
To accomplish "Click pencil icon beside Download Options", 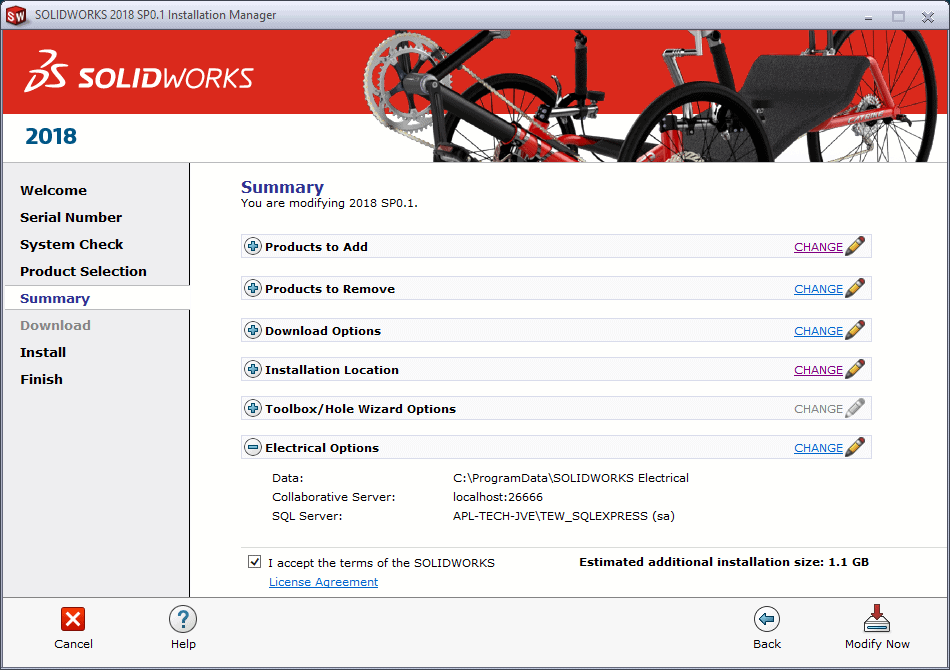I will (x=855, y=331).
